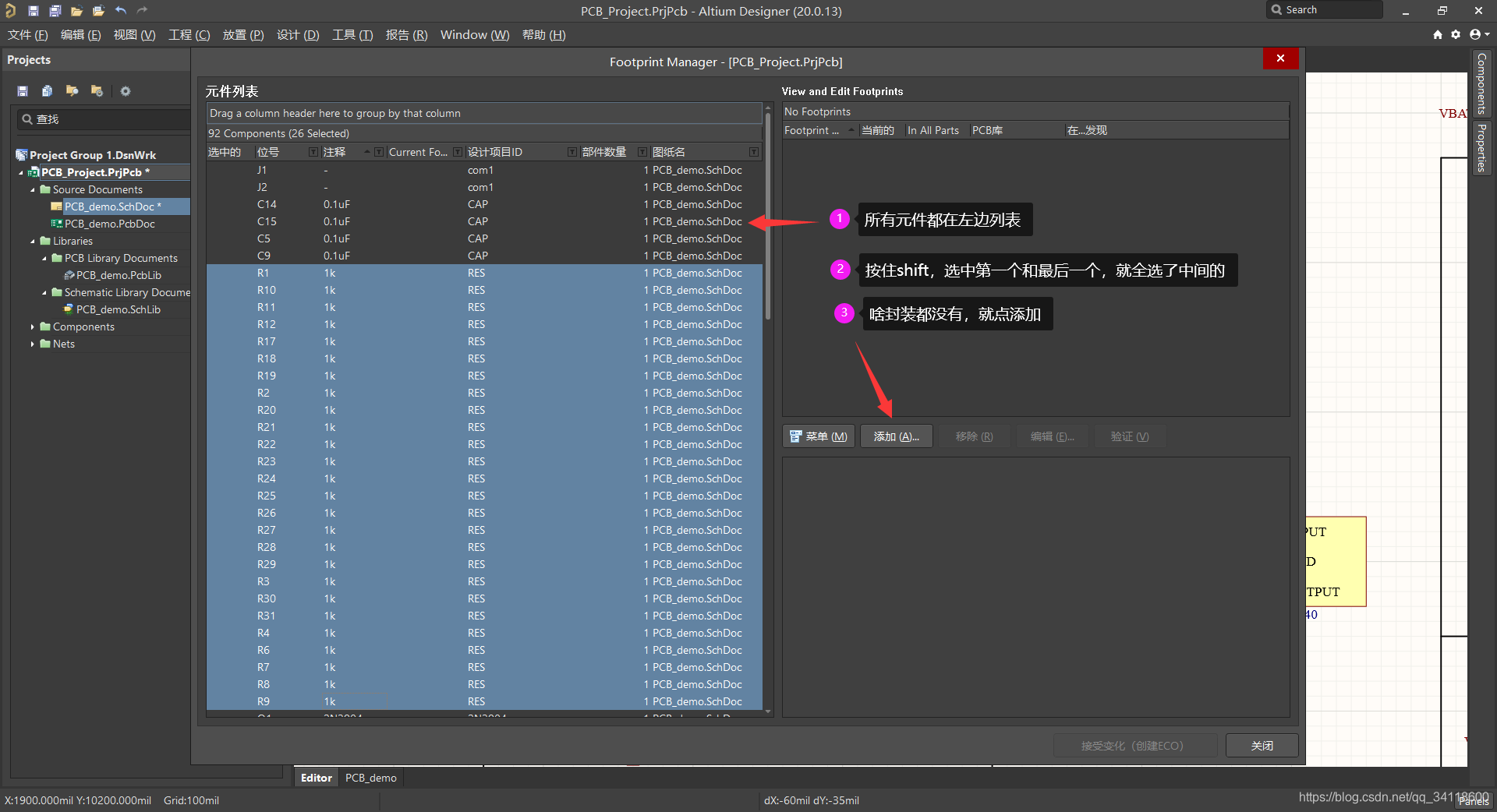Open filter dropdown for 部件数量 column
1497x812 pixels.
pos(642,152)
